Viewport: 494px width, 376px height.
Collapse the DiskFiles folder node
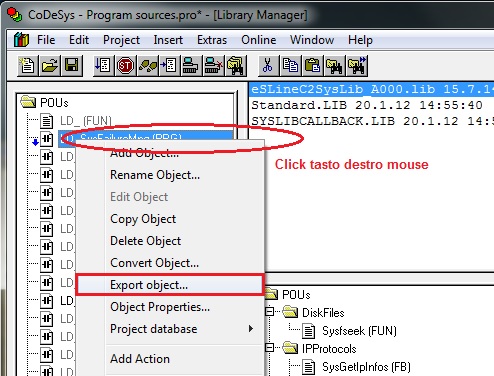pyautogui.click(x=269, y=312)
